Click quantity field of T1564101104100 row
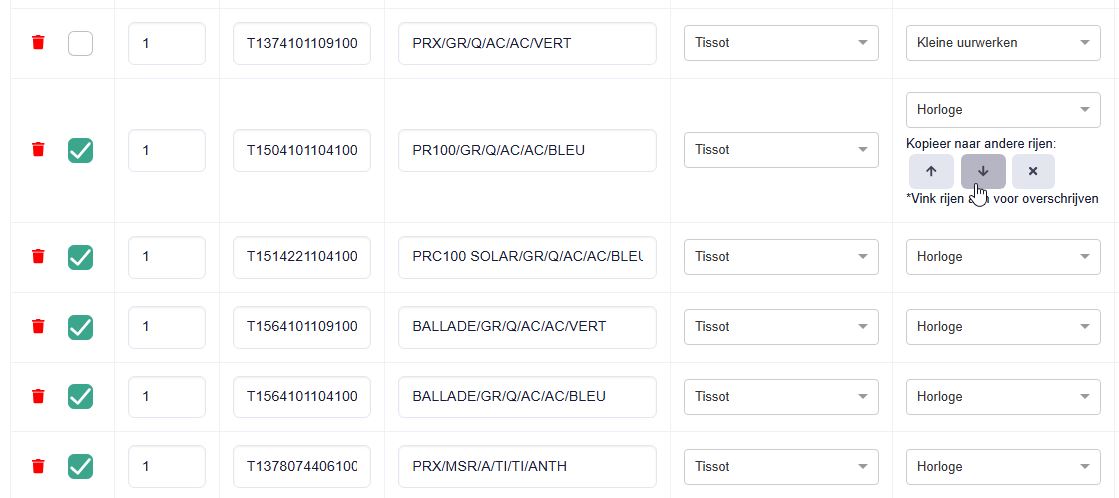 pos(167,397)
